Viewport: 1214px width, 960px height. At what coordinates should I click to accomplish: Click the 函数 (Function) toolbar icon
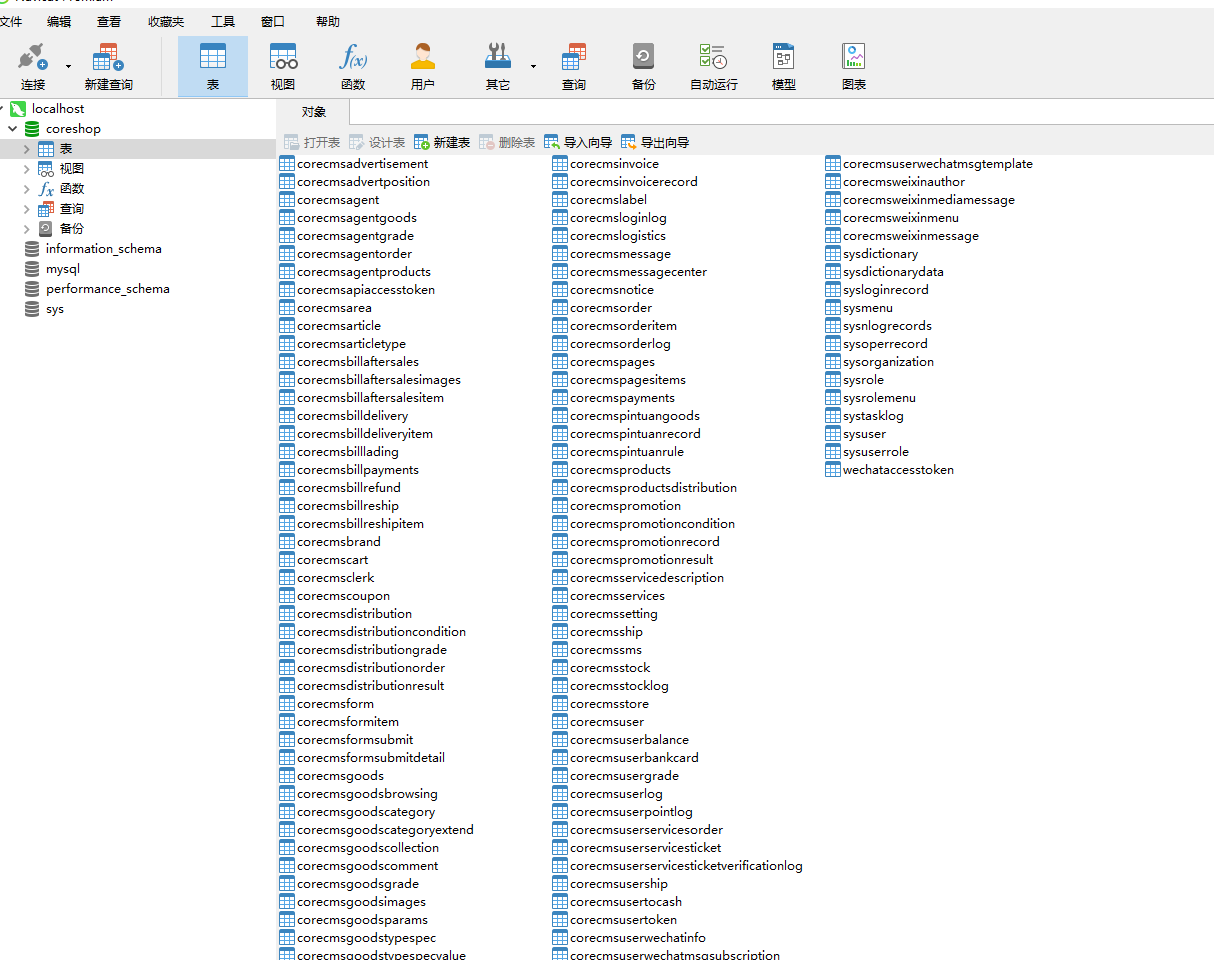point(353,66)
